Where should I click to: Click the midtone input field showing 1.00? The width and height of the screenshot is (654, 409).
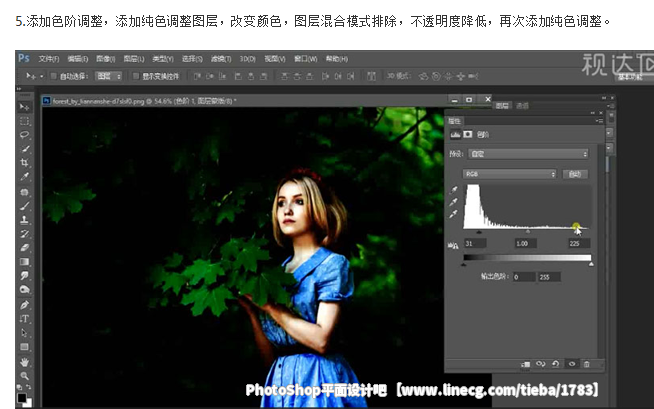(526, 243)
